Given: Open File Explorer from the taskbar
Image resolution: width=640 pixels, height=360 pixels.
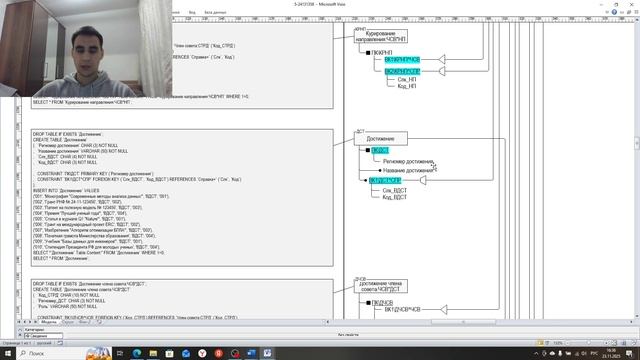Looking at the screenshot, I should [x=153, y=353].
